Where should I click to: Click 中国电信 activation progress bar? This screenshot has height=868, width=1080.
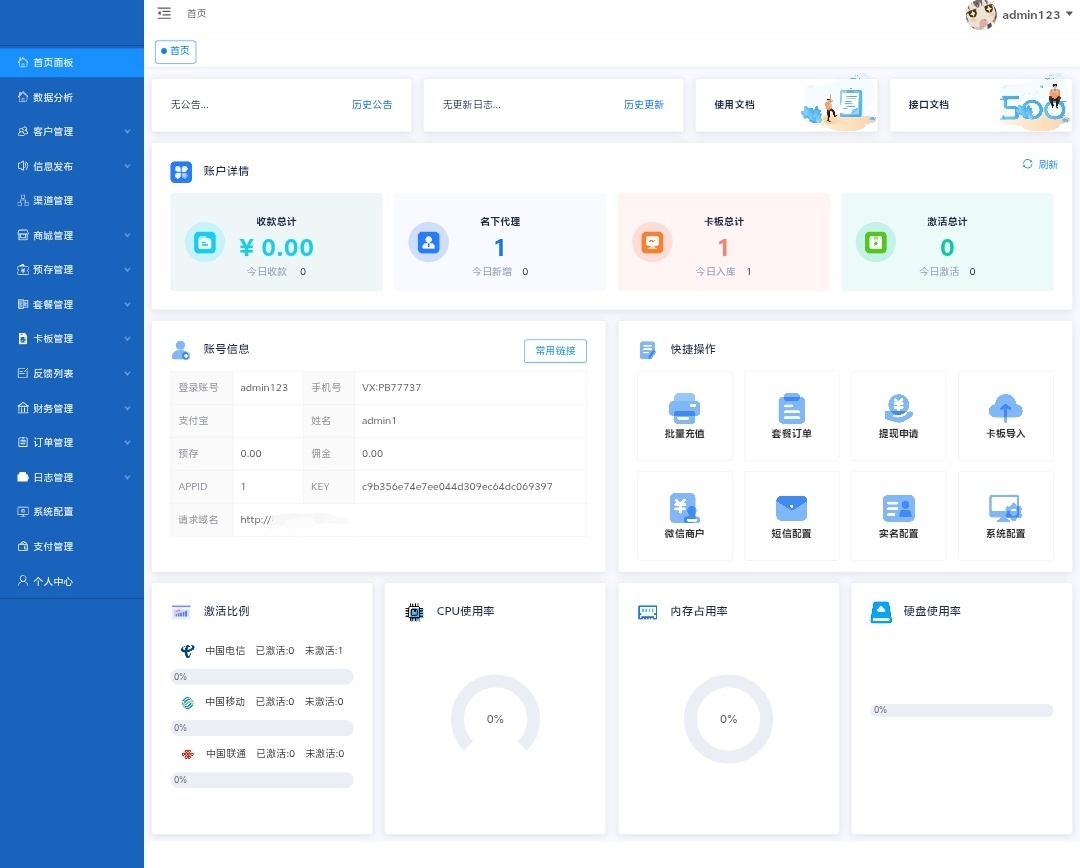pos(262,676)
